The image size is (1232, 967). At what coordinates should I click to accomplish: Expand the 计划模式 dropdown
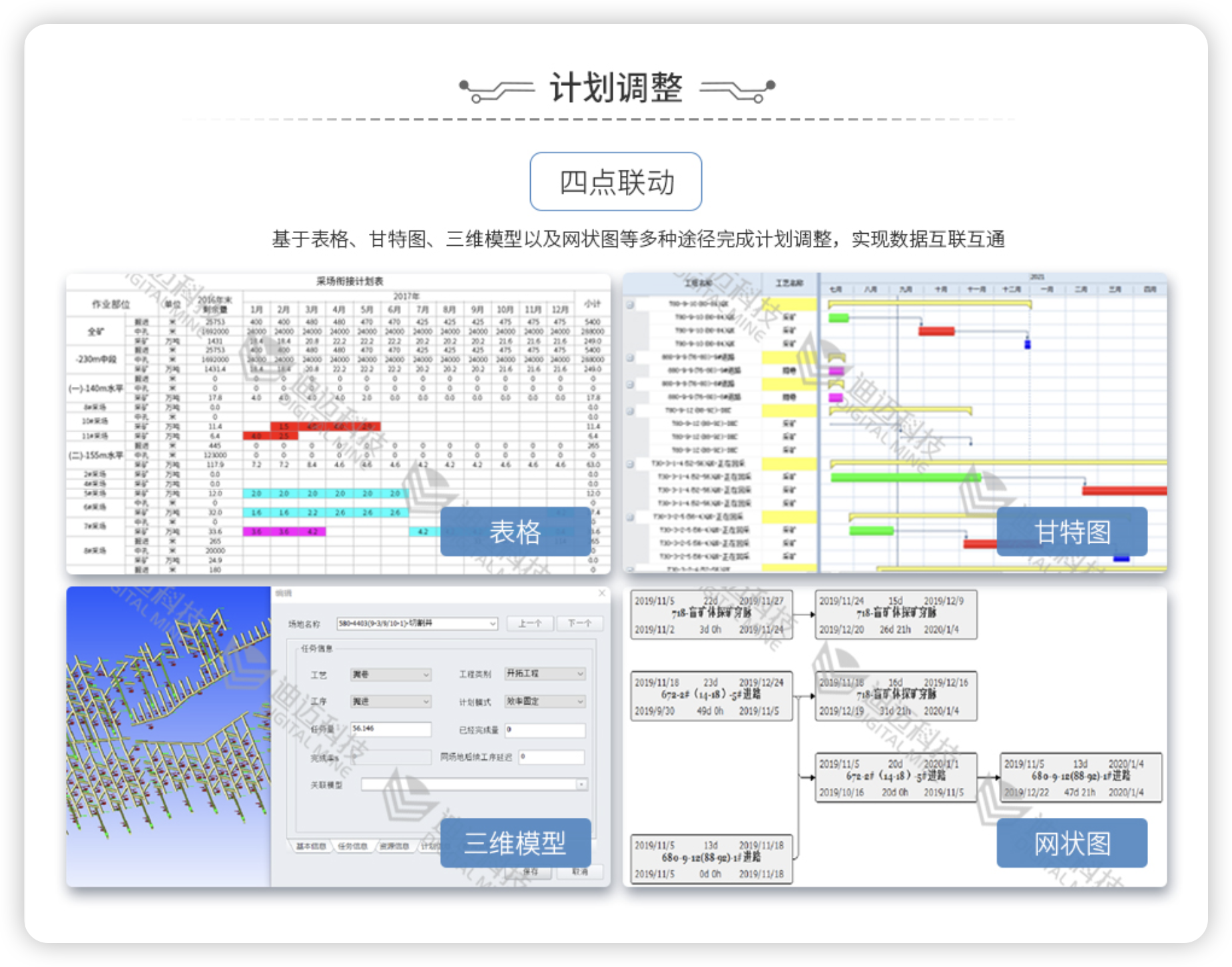click(x=580, y=701)
